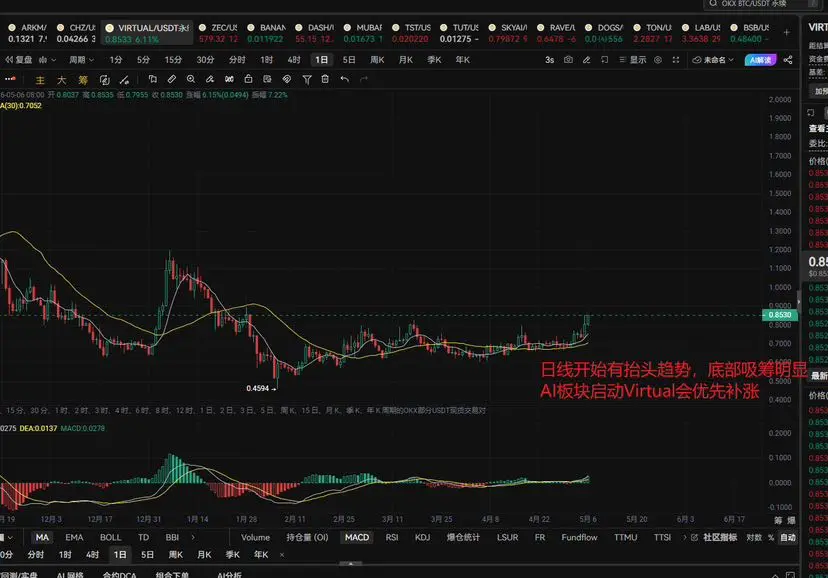This screenshot has height=578, width=828.
Task: Open the 3s refresh interval setting
Action: click(x=549, y=60)
